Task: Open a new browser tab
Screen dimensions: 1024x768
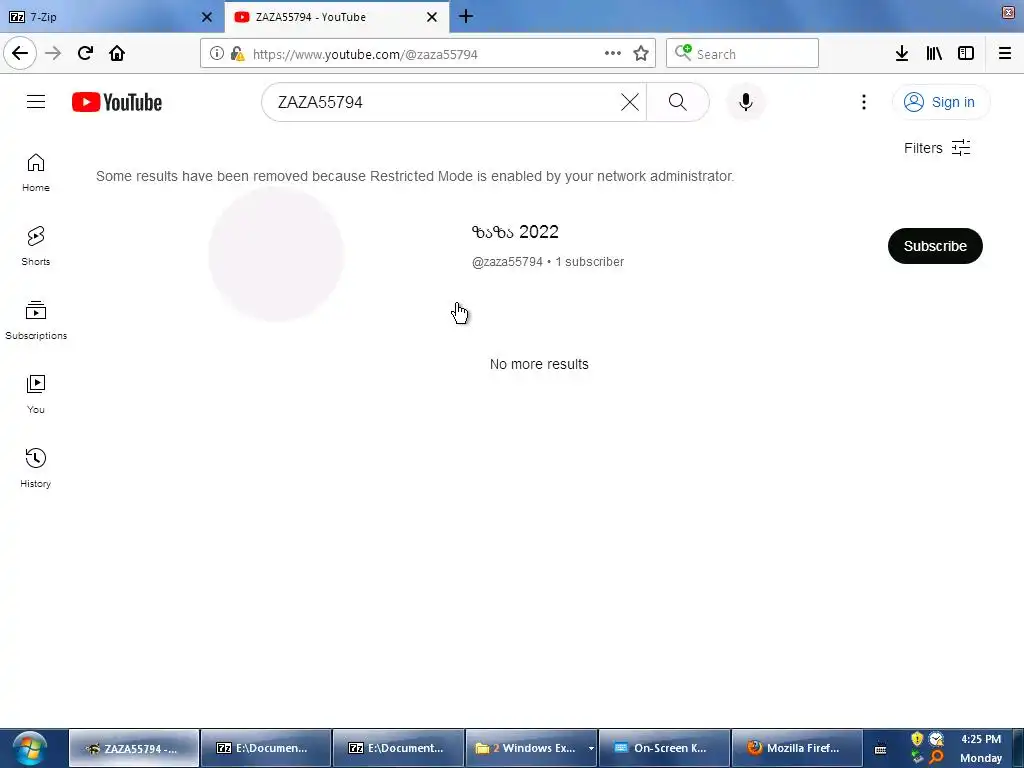Action: click(466, 16)
